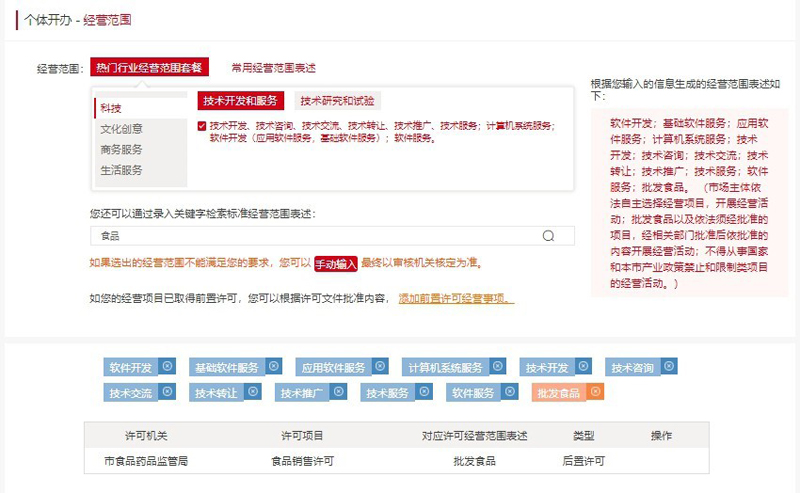
Task: Open 热门行业经营范围套餐 tab
Action: tap(149, 68)
